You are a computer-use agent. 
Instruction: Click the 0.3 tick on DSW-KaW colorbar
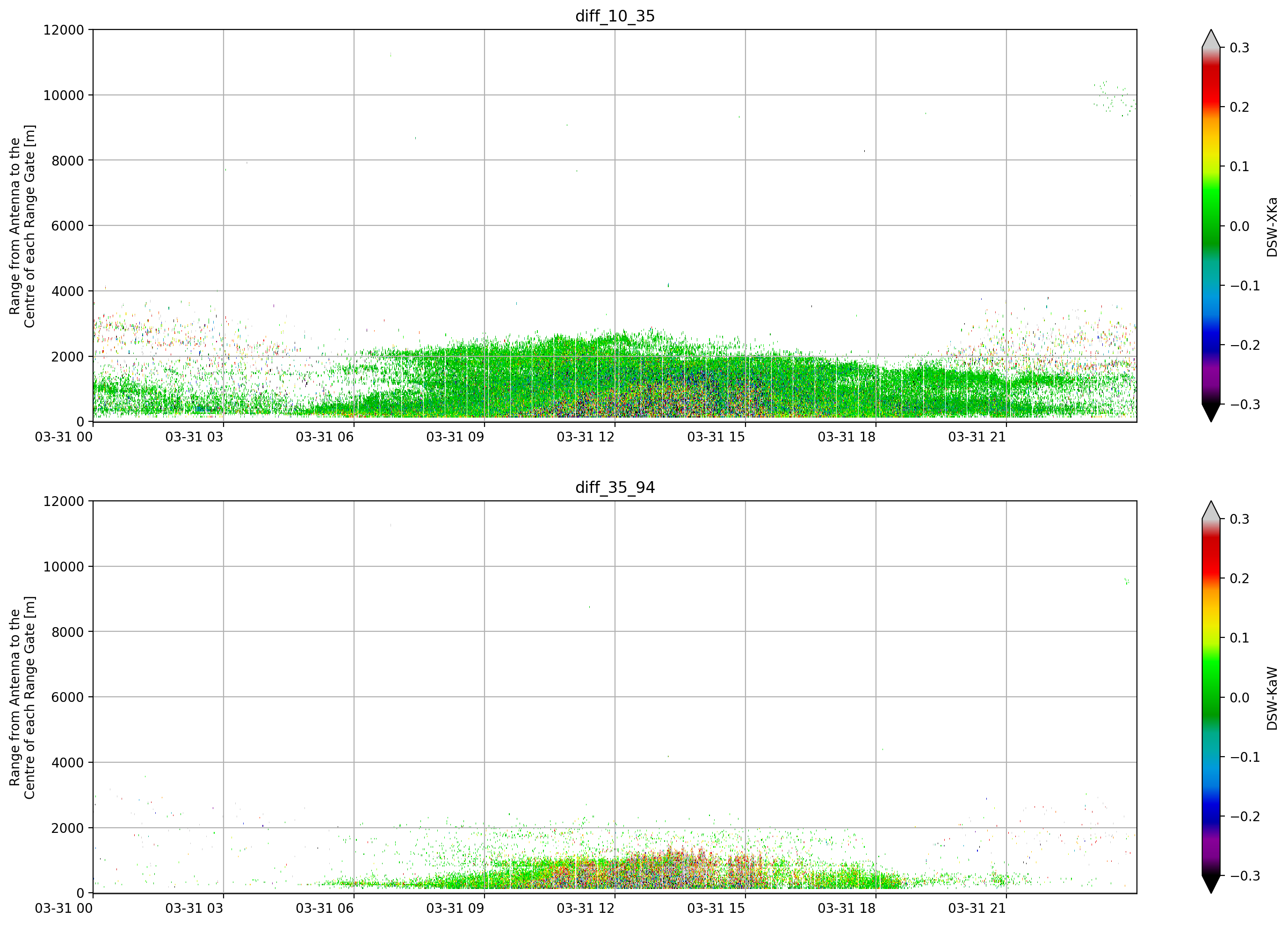1240,519
